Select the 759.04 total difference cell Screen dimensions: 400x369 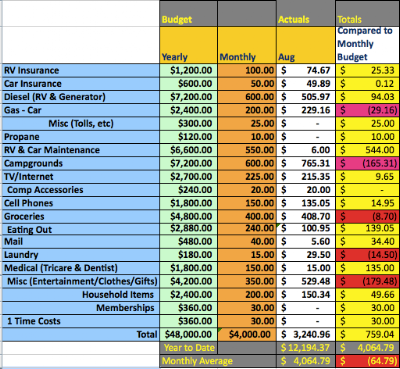point(367,335)
